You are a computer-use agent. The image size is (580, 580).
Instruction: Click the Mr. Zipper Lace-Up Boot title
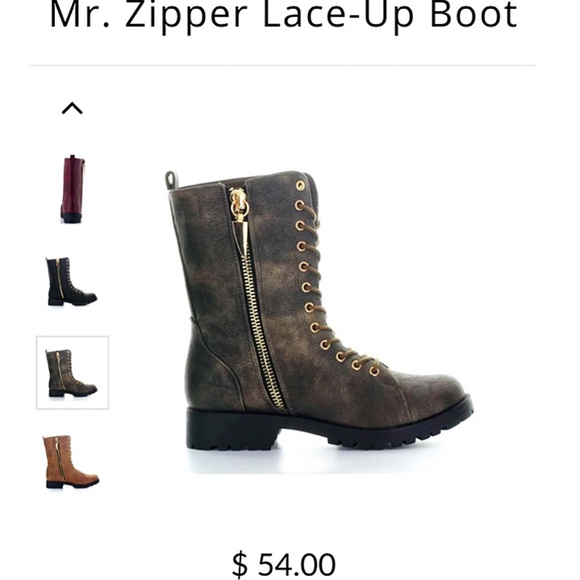coord(284,16)
